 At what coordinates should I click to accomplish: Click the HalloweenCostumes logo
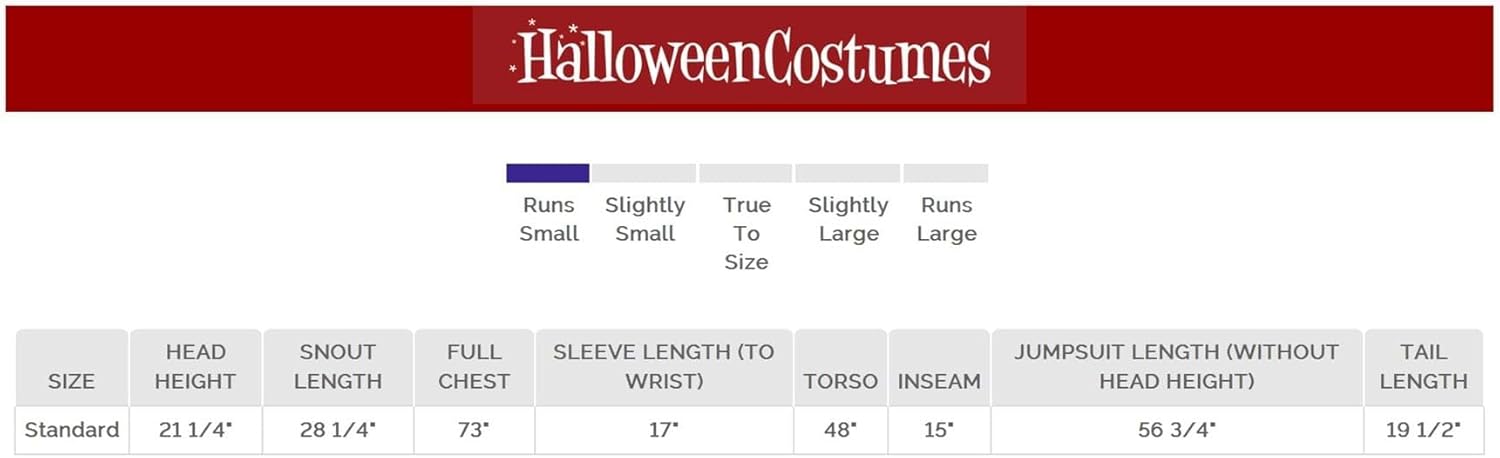tap(750, 56)
